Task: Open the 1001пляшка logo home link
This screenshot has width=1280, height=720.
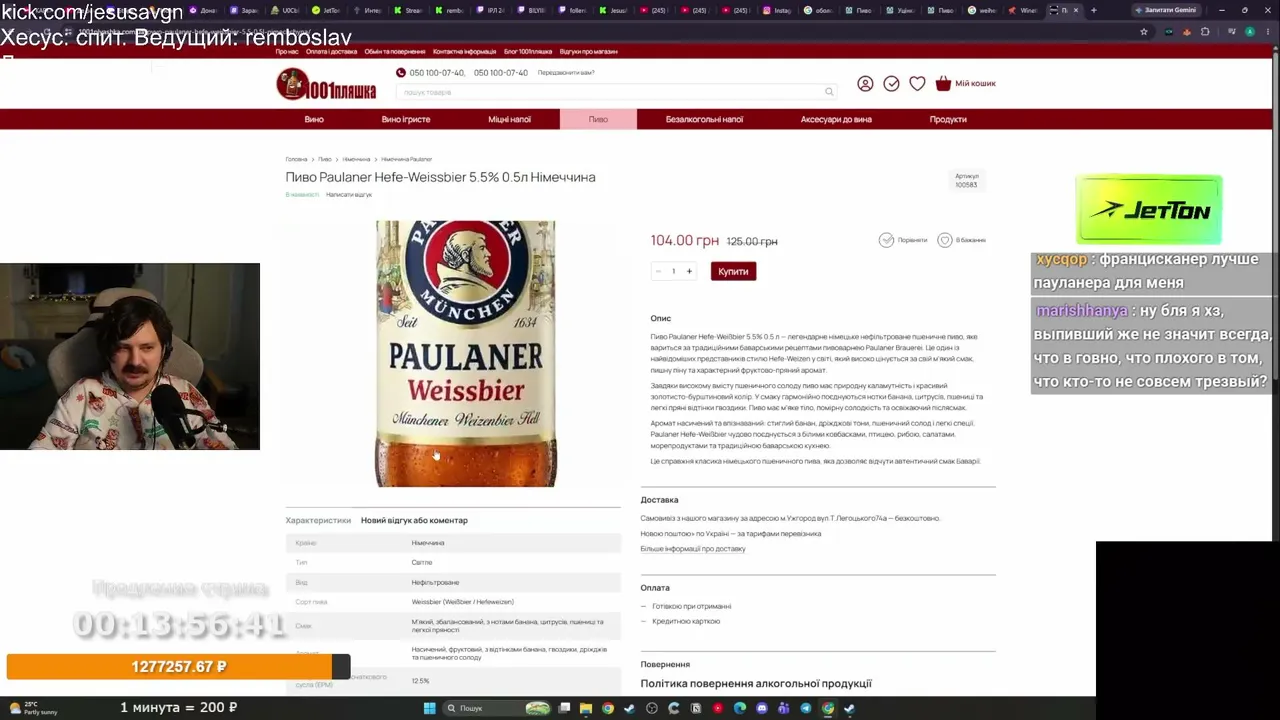Action: click(x=326, y=84)
